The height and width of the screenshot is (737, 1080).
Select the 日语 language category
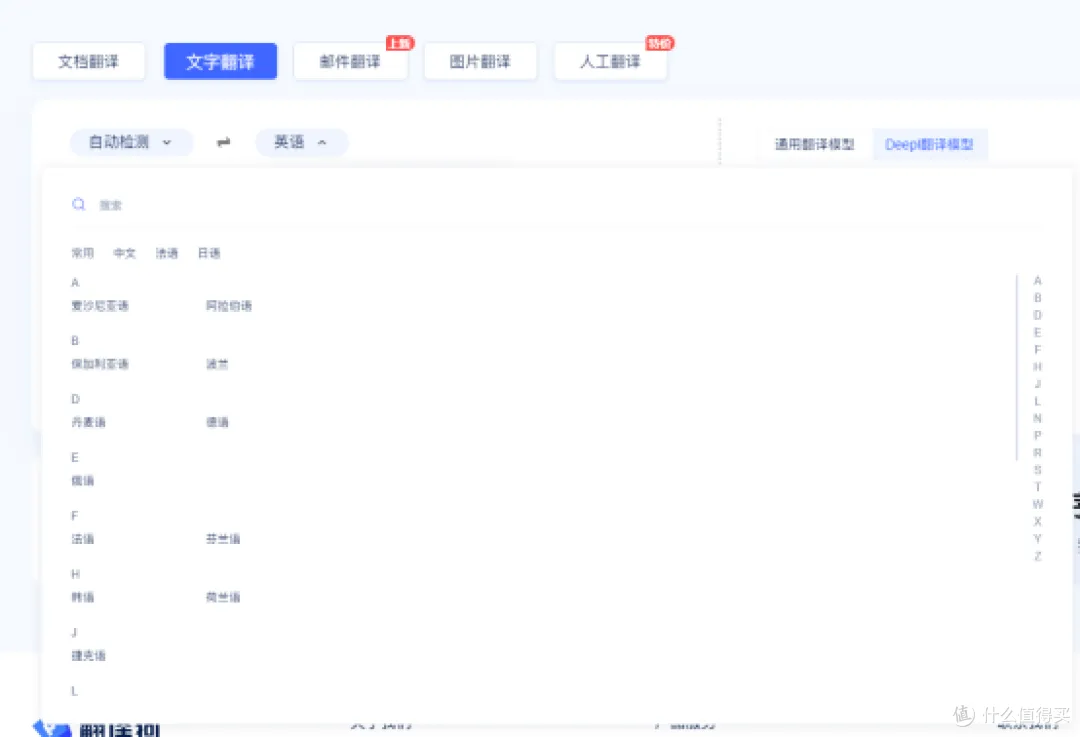coord(208,253)
